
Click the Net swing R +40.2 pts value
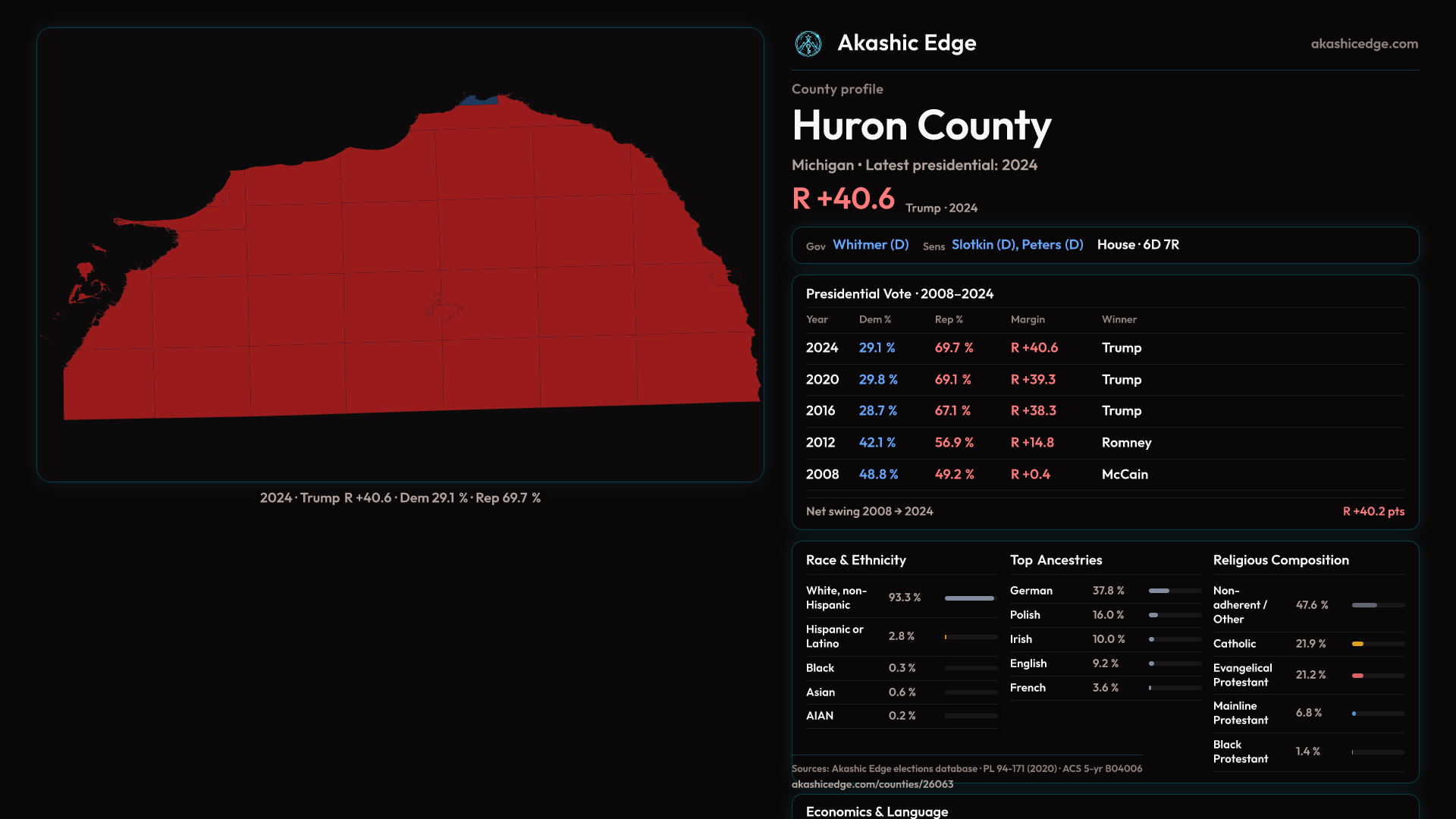1373,512
